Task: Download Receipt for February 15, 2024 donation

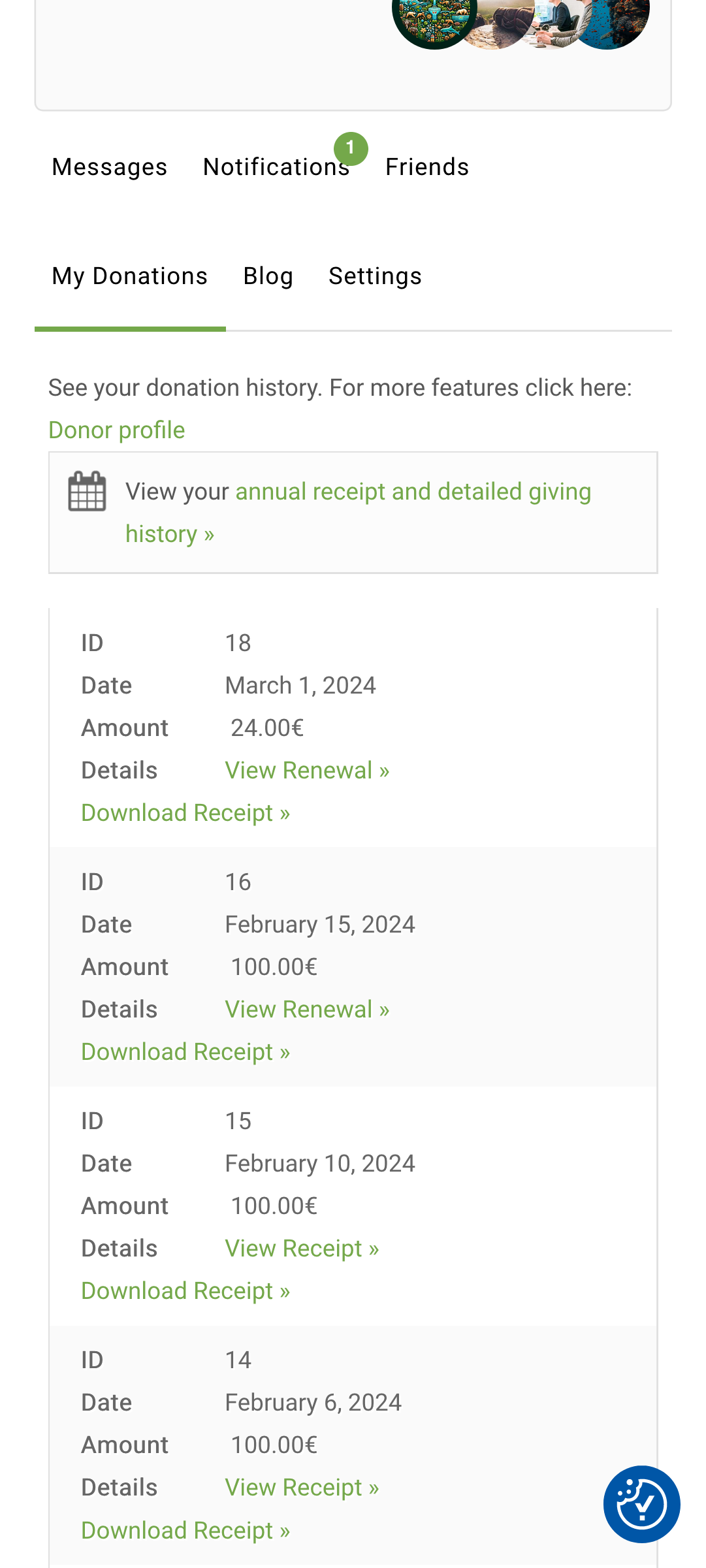Action: (185, 1052)
